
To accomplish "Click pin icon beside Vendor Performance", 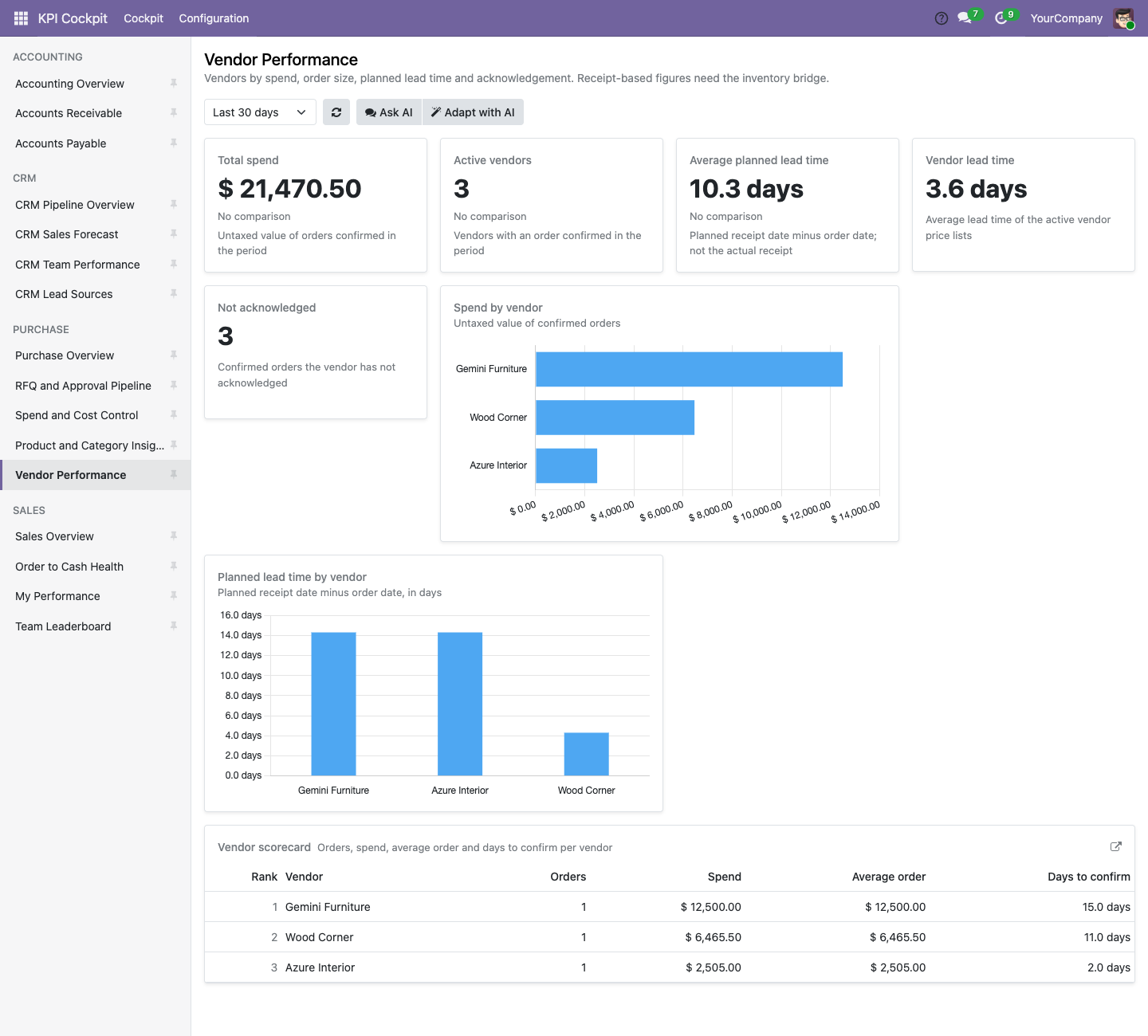I will tap(173, 474).
